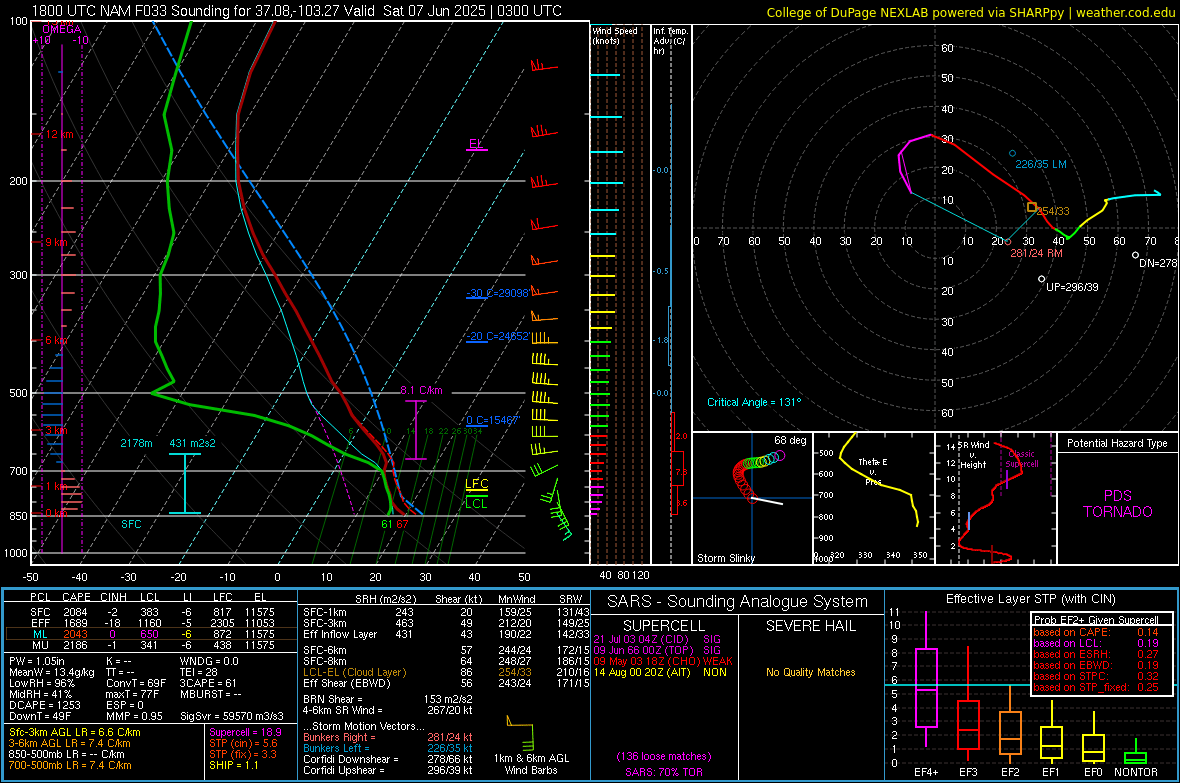Viewport: 1180px width, 783px height.
Task: Click the Effective Layer STP (with CIN) title
Action: pos(1030,599)
